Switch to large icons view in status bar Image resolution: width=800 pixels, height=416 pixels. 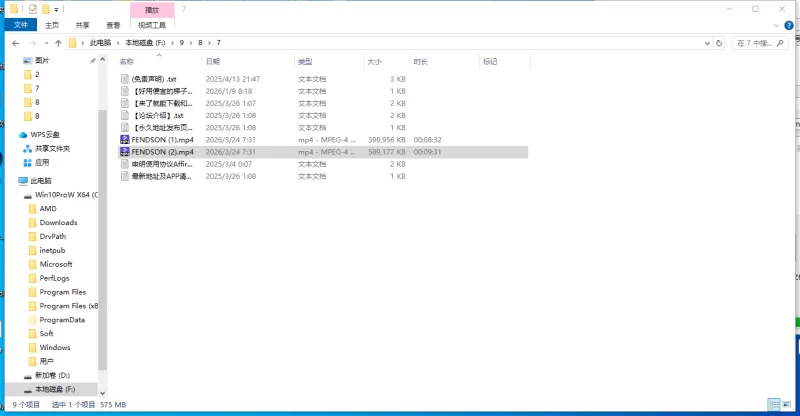click(x=787, y=404)
